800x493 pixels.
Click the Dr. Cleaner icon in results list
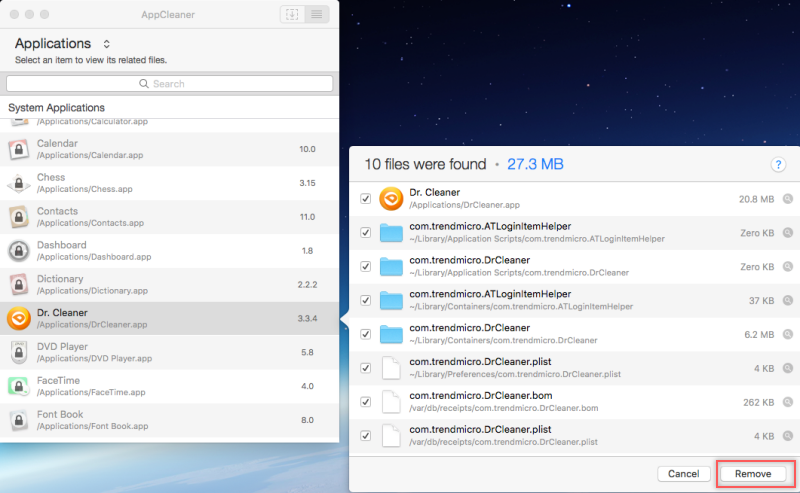(x=391, y=198)
